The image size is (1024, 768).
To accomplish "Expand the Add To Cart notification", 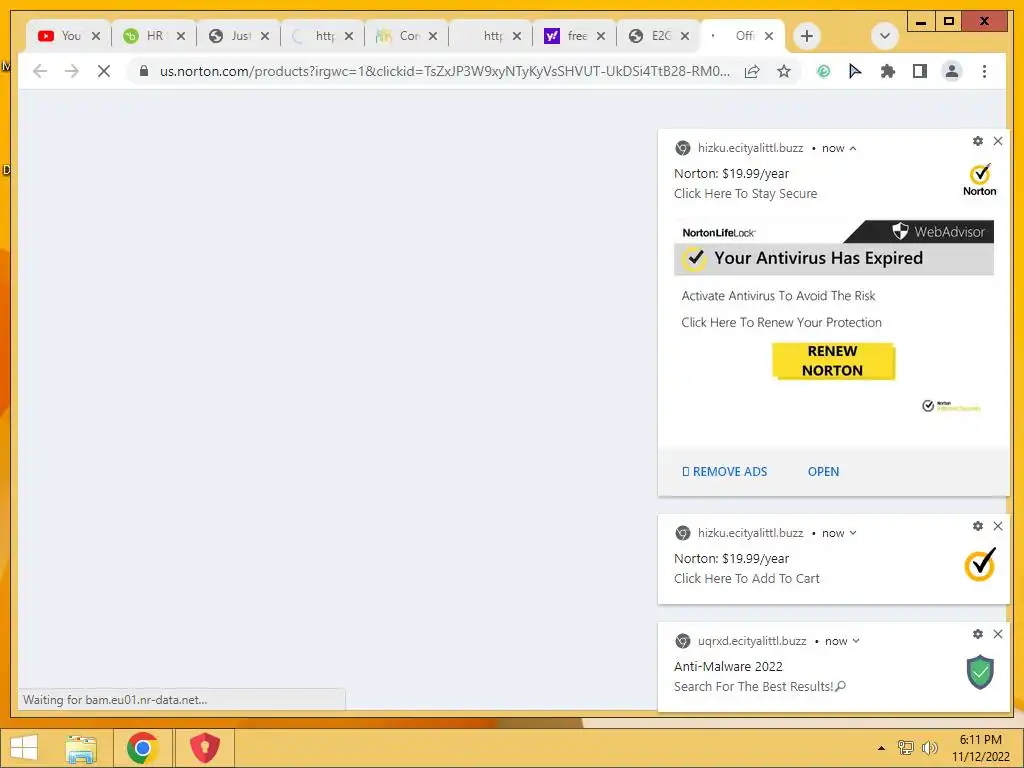I will [853, 534].
